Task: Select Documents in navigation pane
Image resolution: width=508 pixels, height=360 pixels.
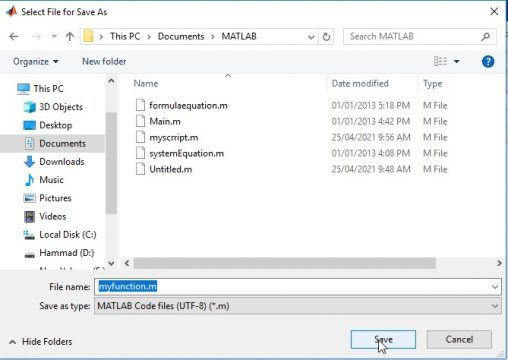Action: (62, 144)
